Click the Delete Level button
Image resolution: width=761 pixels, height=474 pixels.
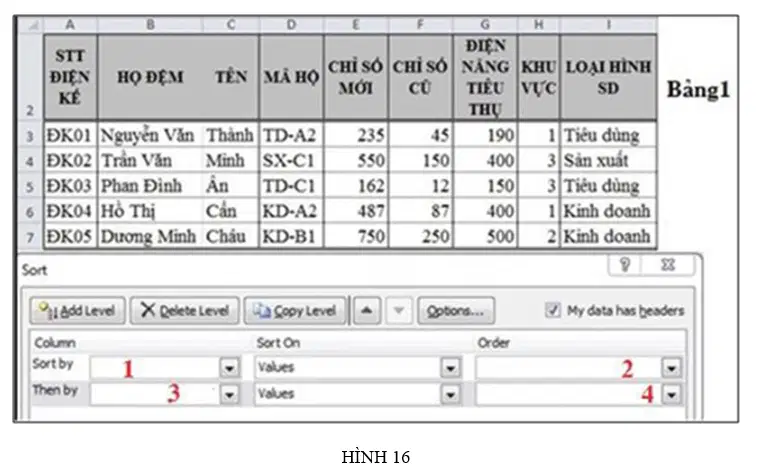(184, 311)
